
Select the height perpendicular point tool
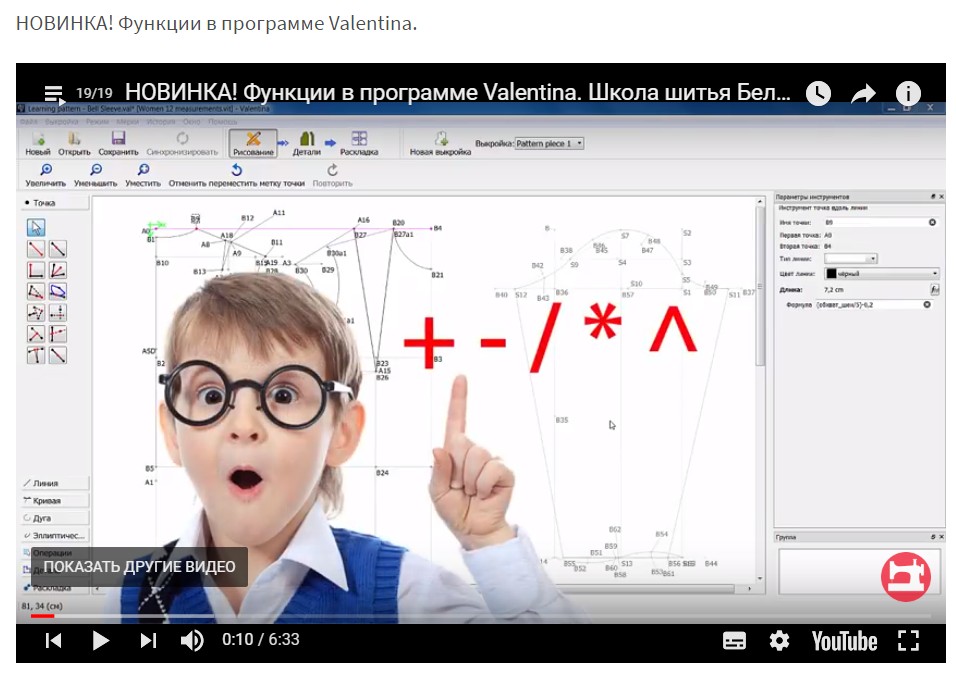click(x=36, y=334)
